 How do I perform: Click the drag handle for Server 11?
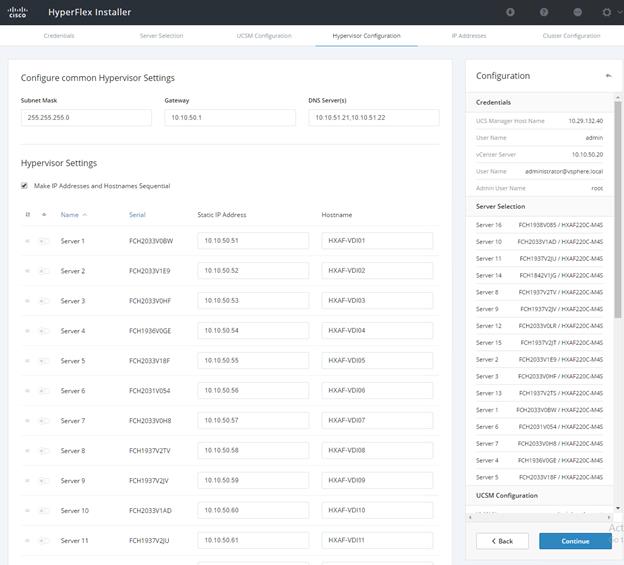click(x=27, y=541)
